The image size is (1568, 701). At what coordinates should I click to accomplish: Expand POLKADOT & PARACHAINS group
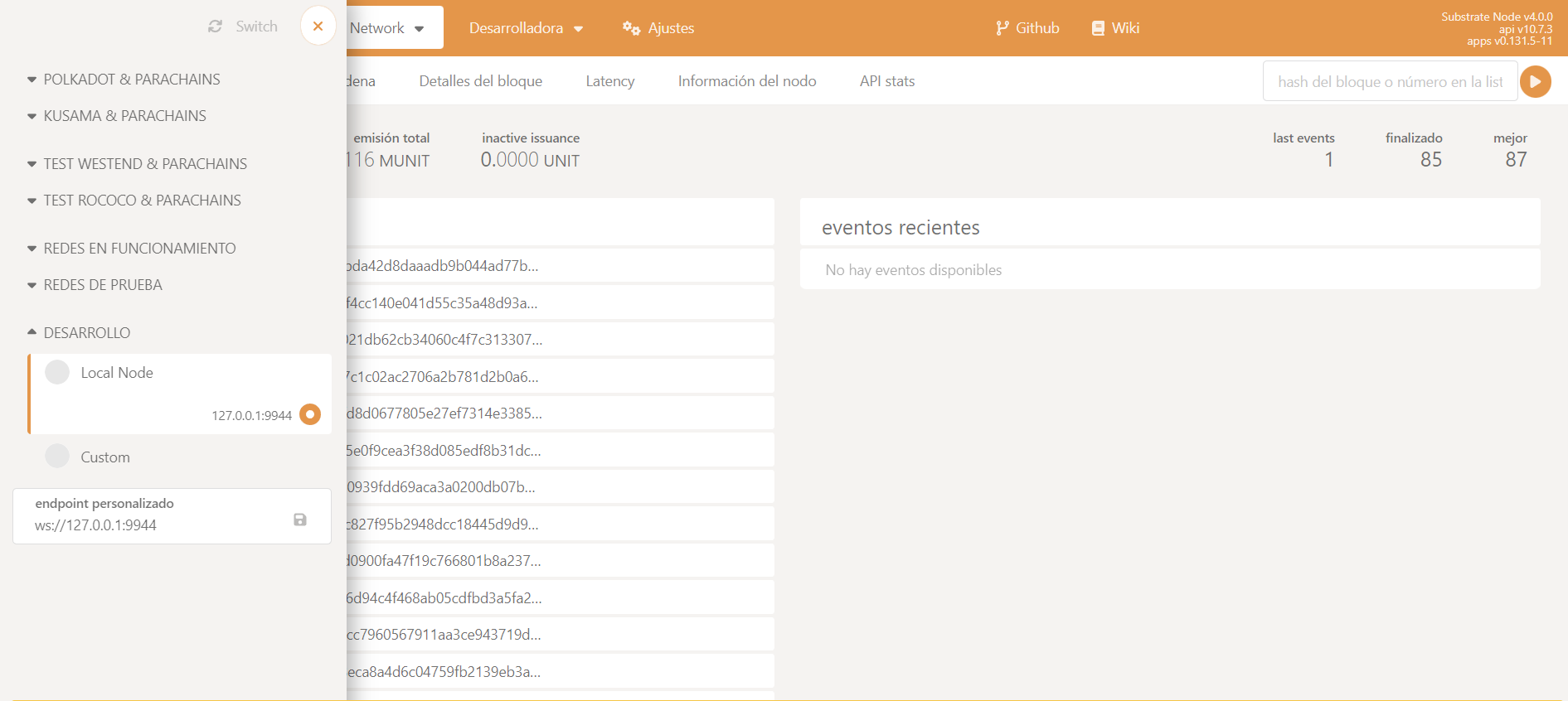pos(124,80)
